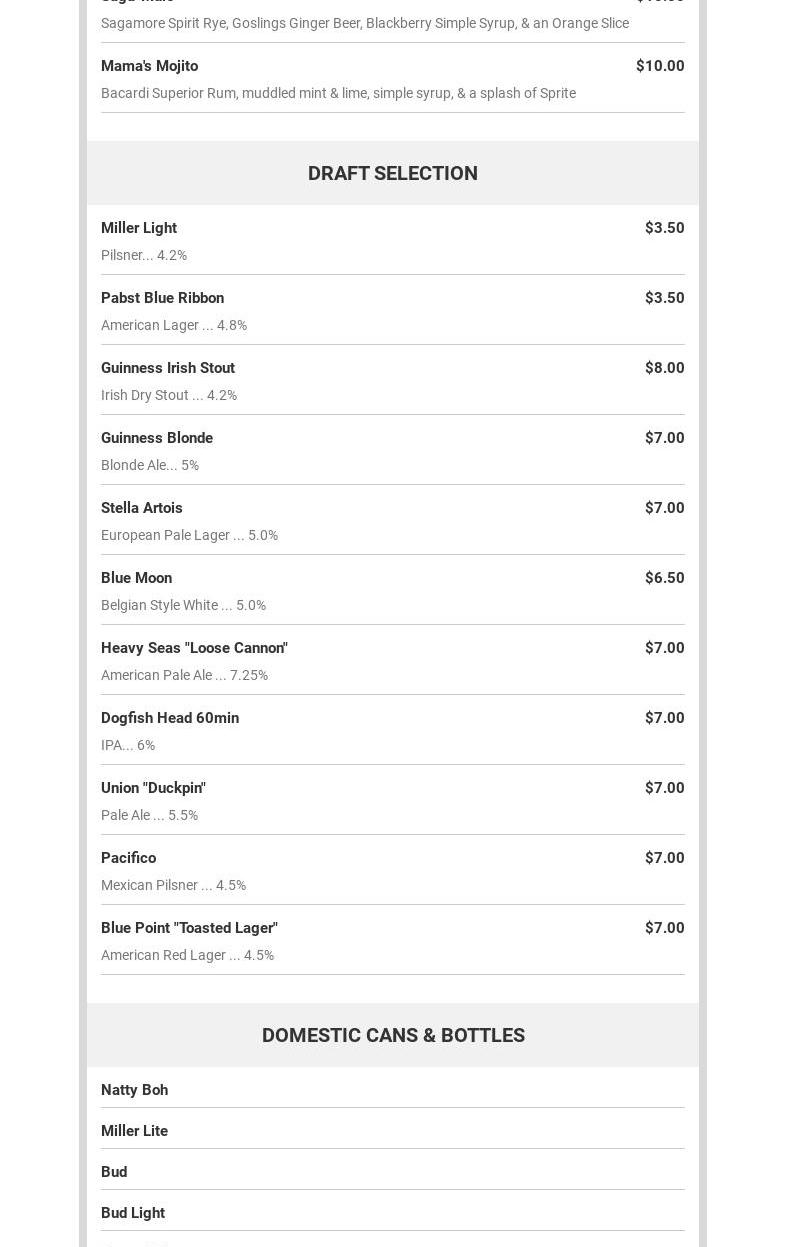Select Miller Lite bottle entry
Screen dimensions: 785x1247
pyautogui.click(x=135, y=1131)
